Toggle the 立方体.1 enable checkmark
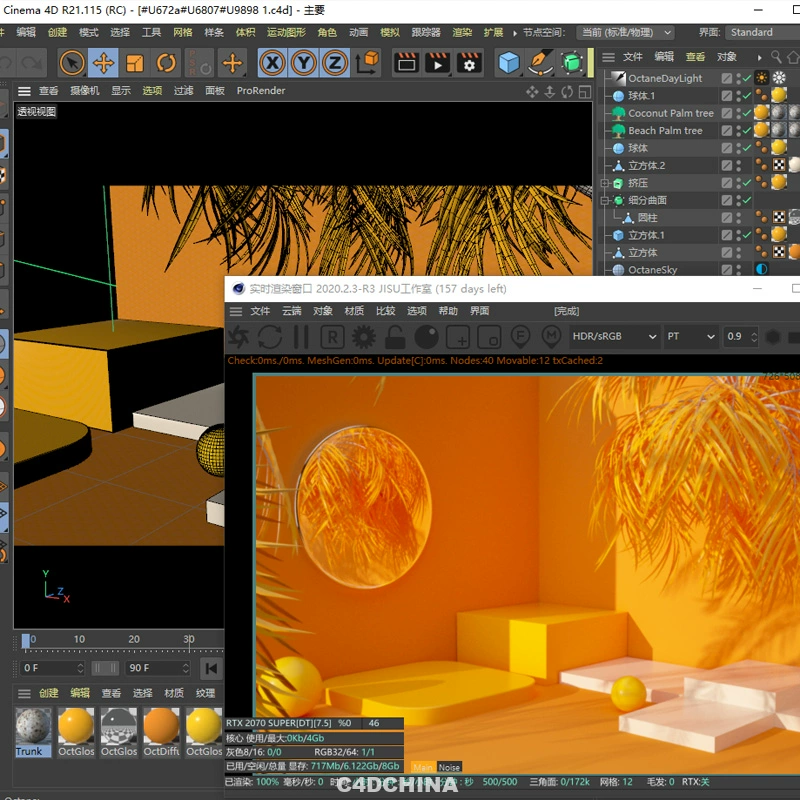The image size is (800, 800). pos(747,235)
